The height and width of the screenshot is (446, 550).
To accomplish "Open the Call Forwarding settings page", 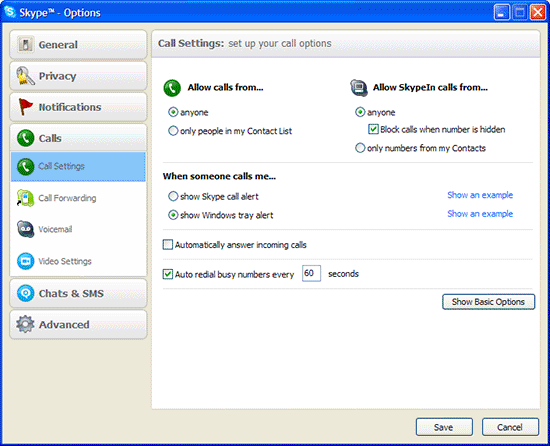I will pos(78,198).
